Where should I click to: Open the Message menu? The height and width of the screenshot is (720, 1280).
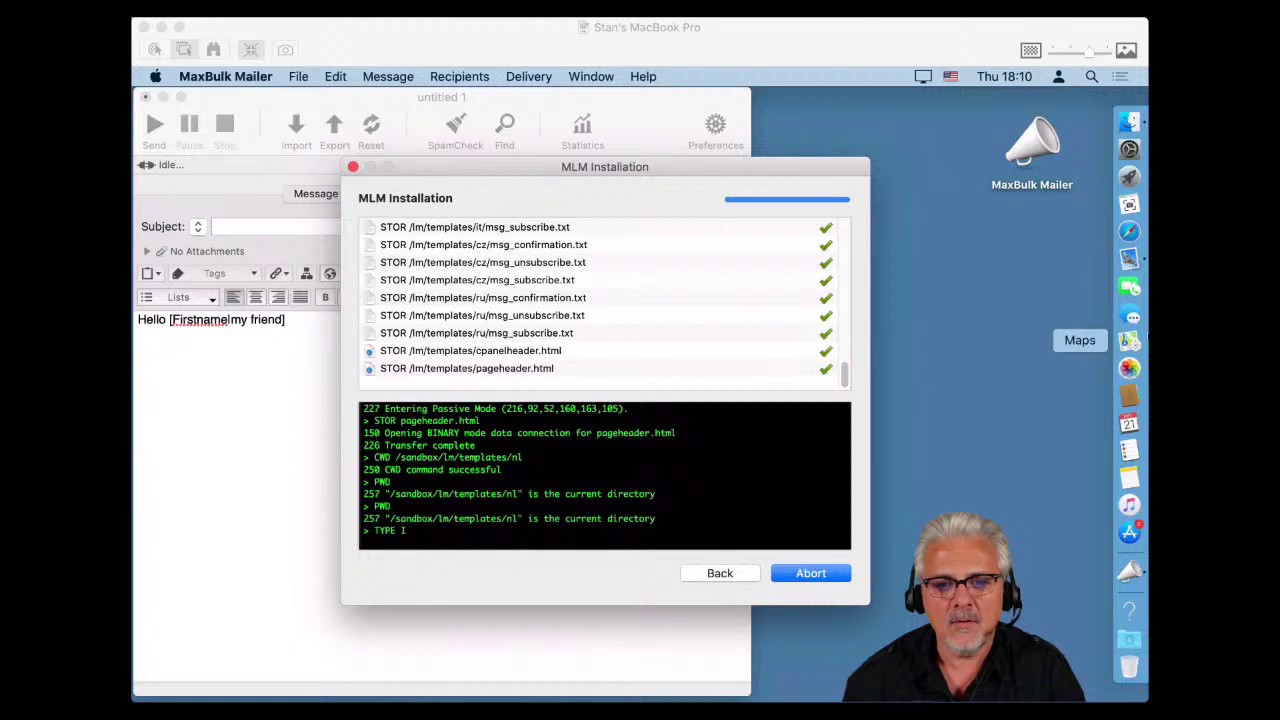(x=388, y=76)
